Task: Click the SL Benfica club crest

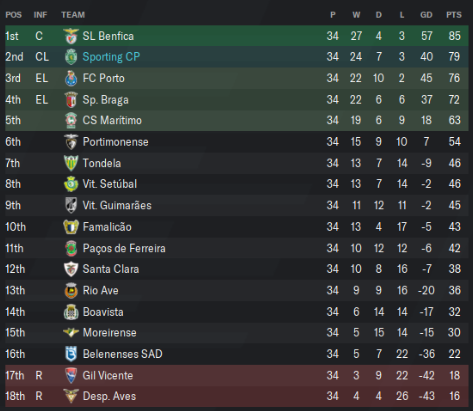Action: click(71, 36)
